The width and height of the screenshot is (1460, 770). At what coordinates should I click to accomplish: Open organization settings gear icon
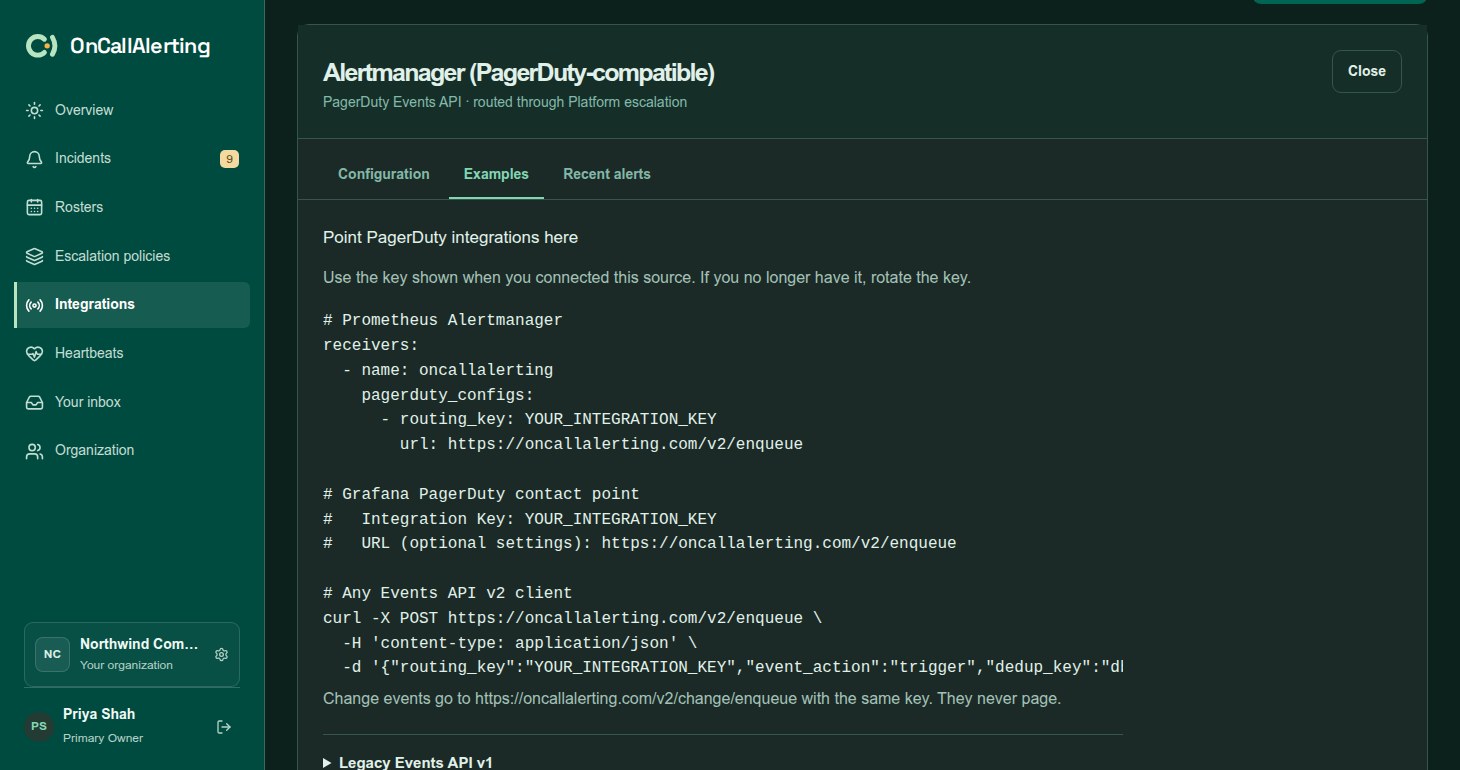[222, 654]
